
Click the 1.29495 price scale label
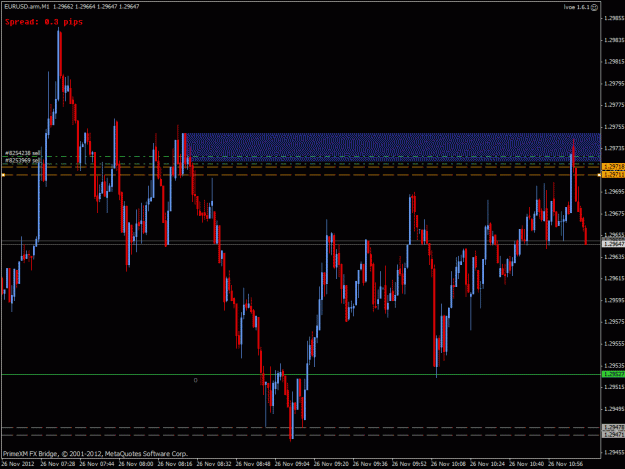coord(614,409)
